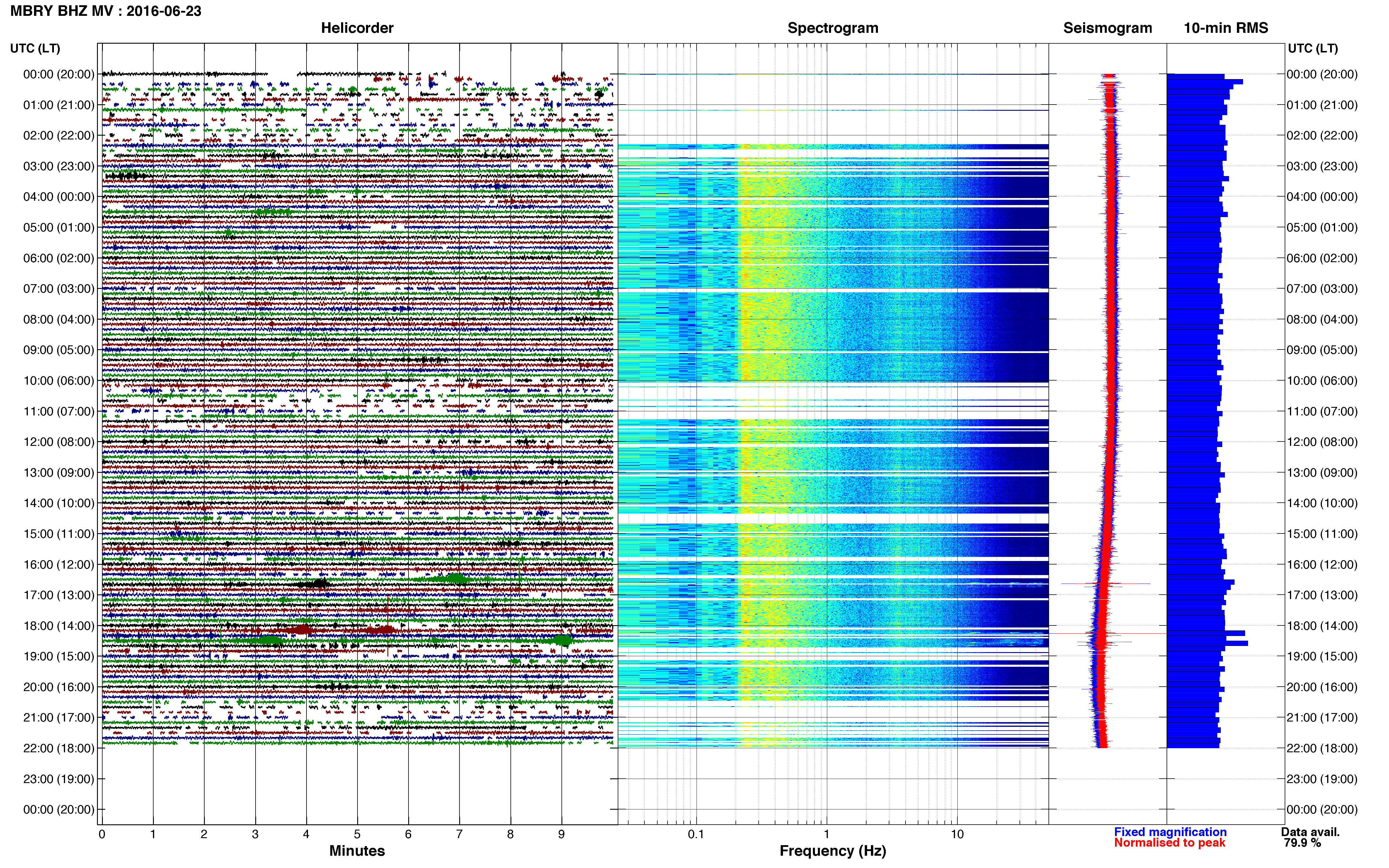The width and height of the screenshot is (1389, 868).
Task: Select the 'Spectrogram' panel heading
Action: point(833,28)
